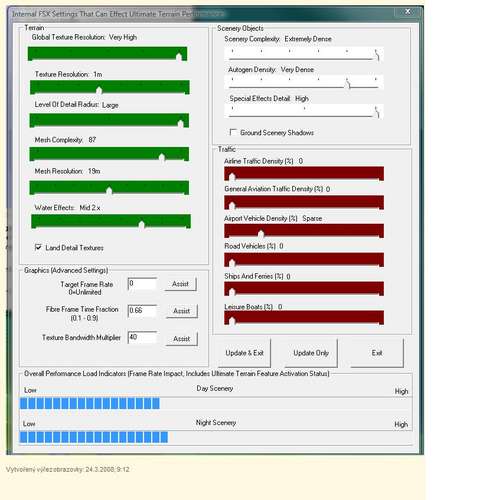Click the Airport Vehicle Density slider
496x500 pixels.
coord(304,231)
